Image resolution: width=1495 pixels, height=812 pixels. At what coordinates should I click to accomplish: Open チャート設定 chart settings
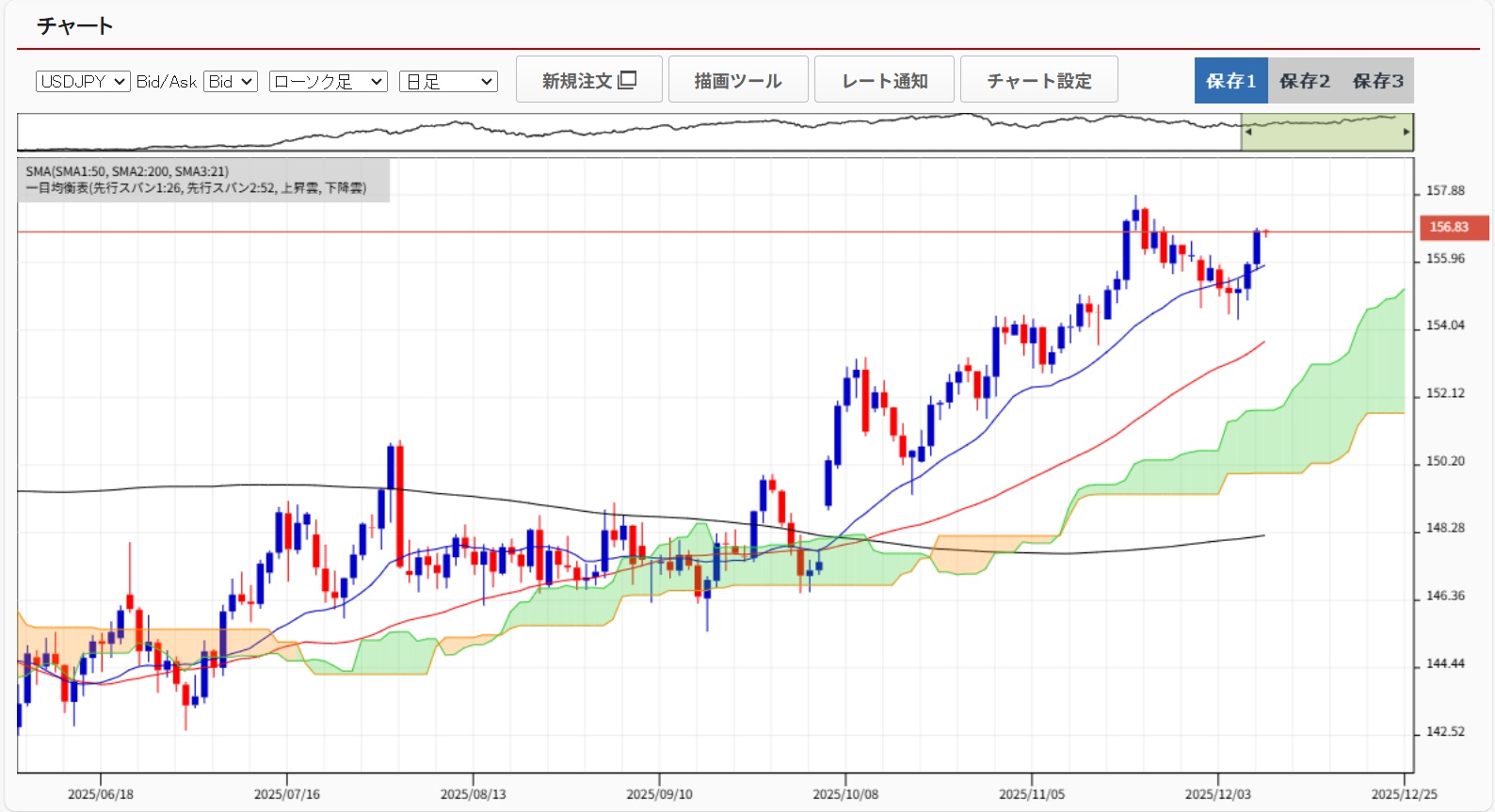[1038, 80]
